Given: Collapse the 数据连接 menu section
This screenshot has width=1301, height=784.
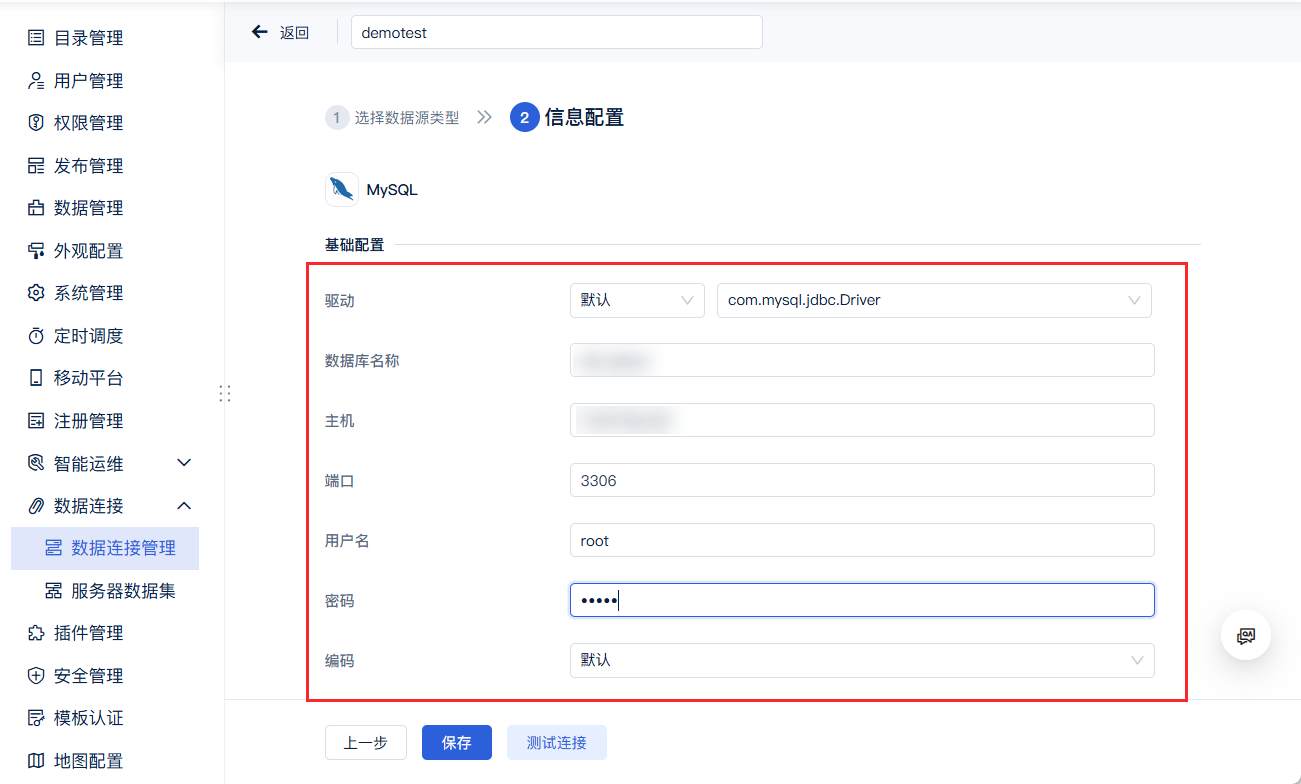Looking at the screenshot, I should 184,506.
